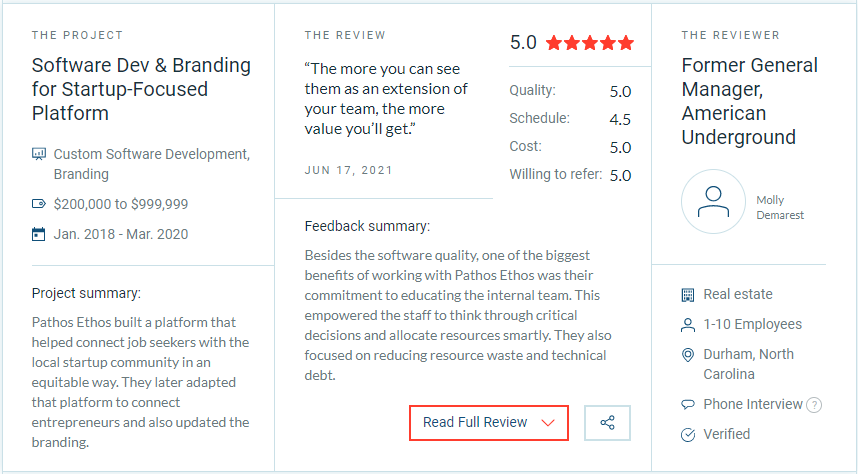Click the review quote text

[386, 99]
